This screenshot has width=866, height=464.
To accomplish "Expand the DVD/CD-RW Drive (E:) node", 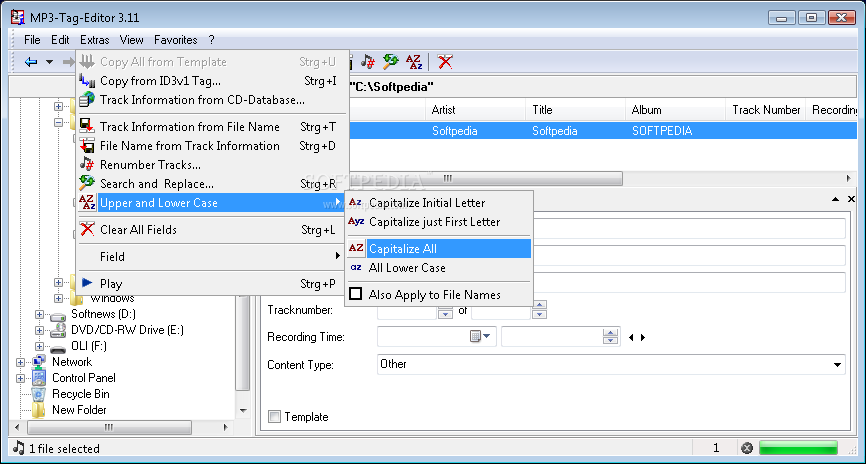I will click(x=39, y=330).
